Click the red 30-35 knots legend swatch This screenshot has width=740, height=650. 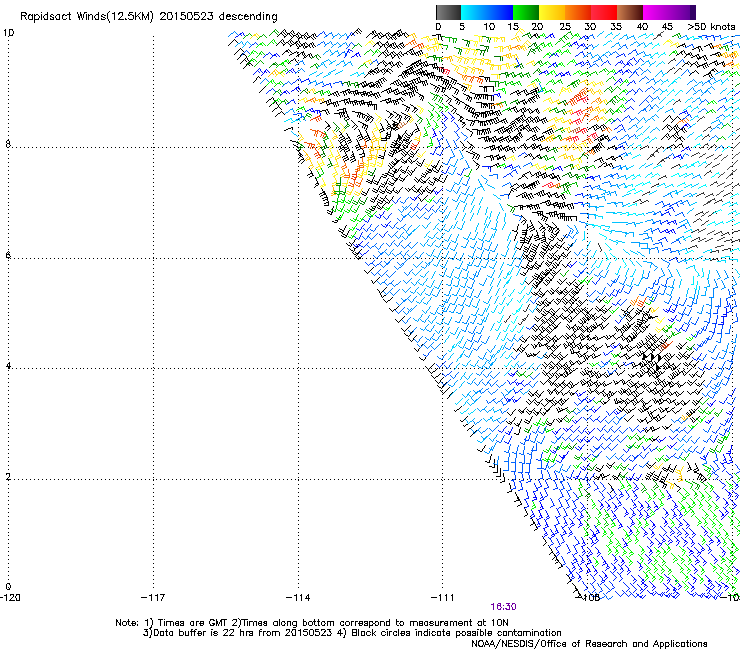click(x=604, y=12)
